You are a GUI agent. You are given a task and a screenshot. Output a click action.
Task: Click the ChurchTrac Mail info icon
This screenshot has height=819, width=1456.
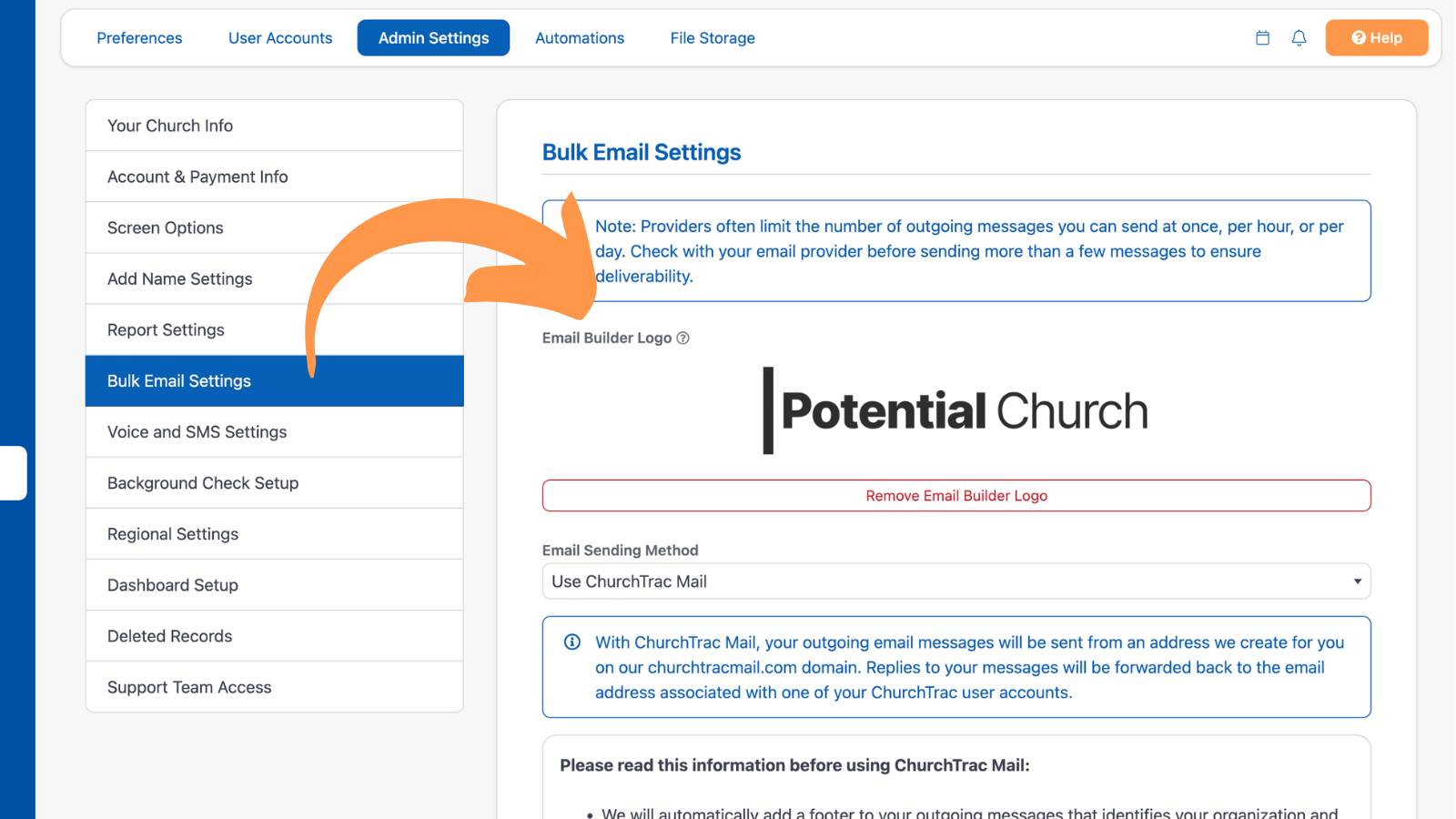tap(572, 642)
